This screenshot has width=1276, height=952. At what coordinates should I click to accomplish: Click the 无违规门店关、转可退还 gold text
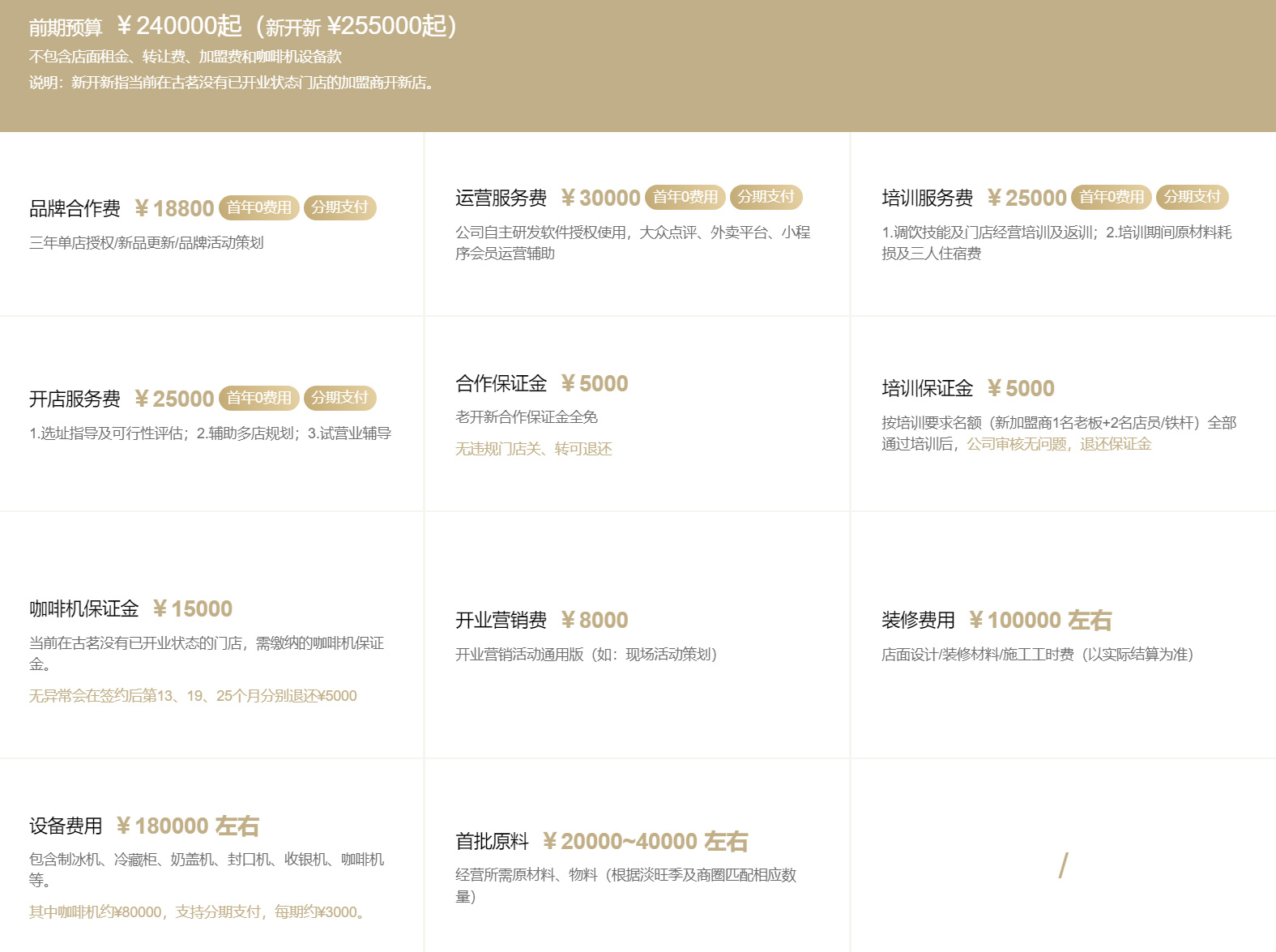533,449
